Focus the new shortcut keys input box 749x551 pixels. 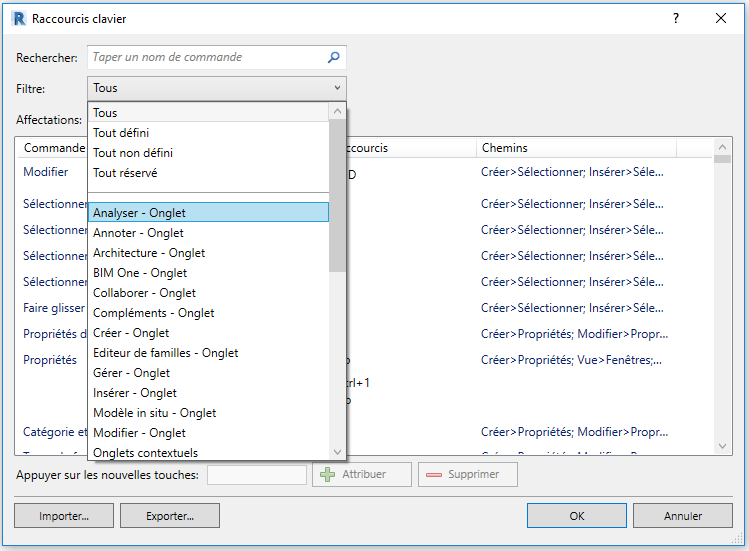256,474
